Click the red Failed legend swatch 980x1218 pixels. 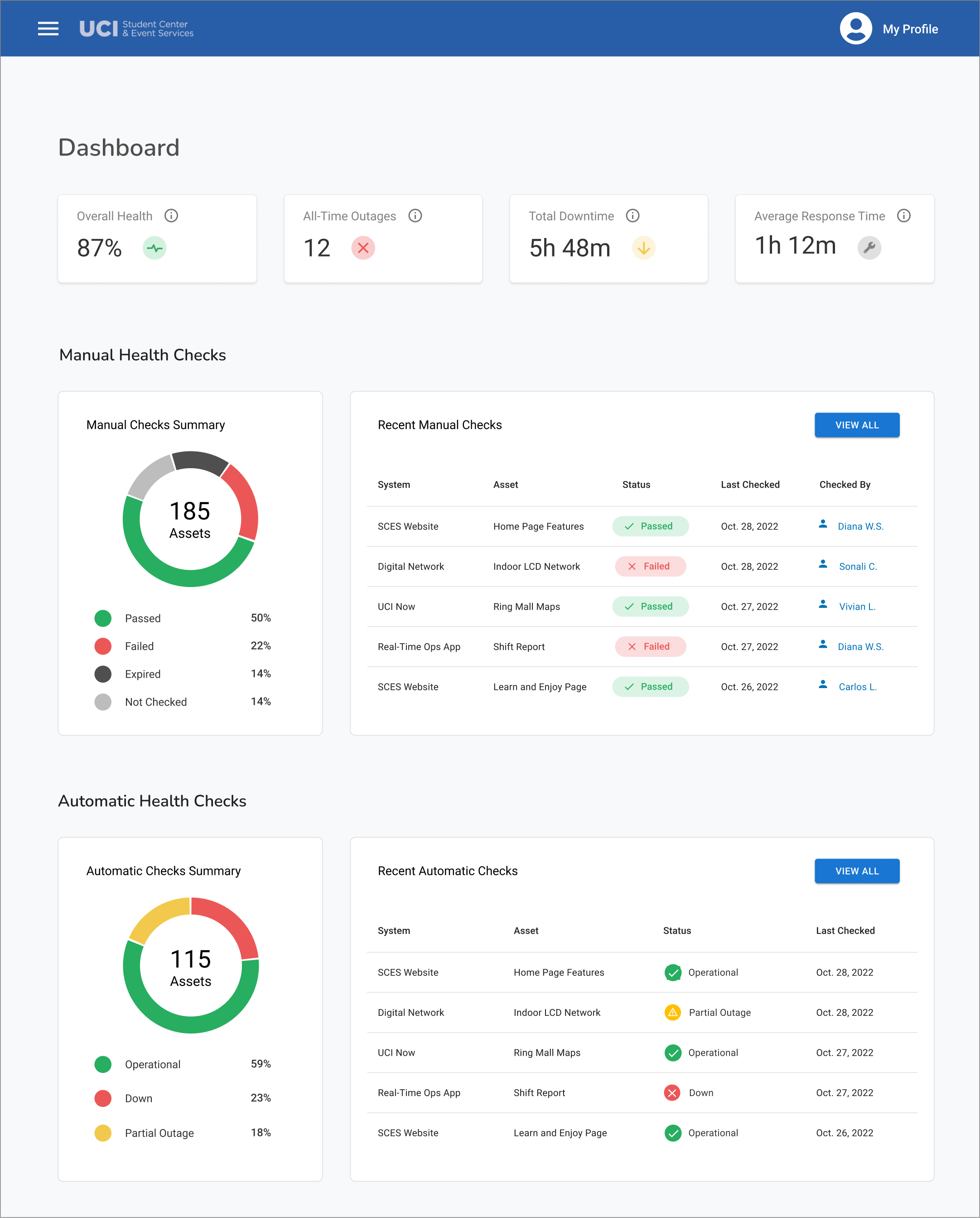point(103,646)
